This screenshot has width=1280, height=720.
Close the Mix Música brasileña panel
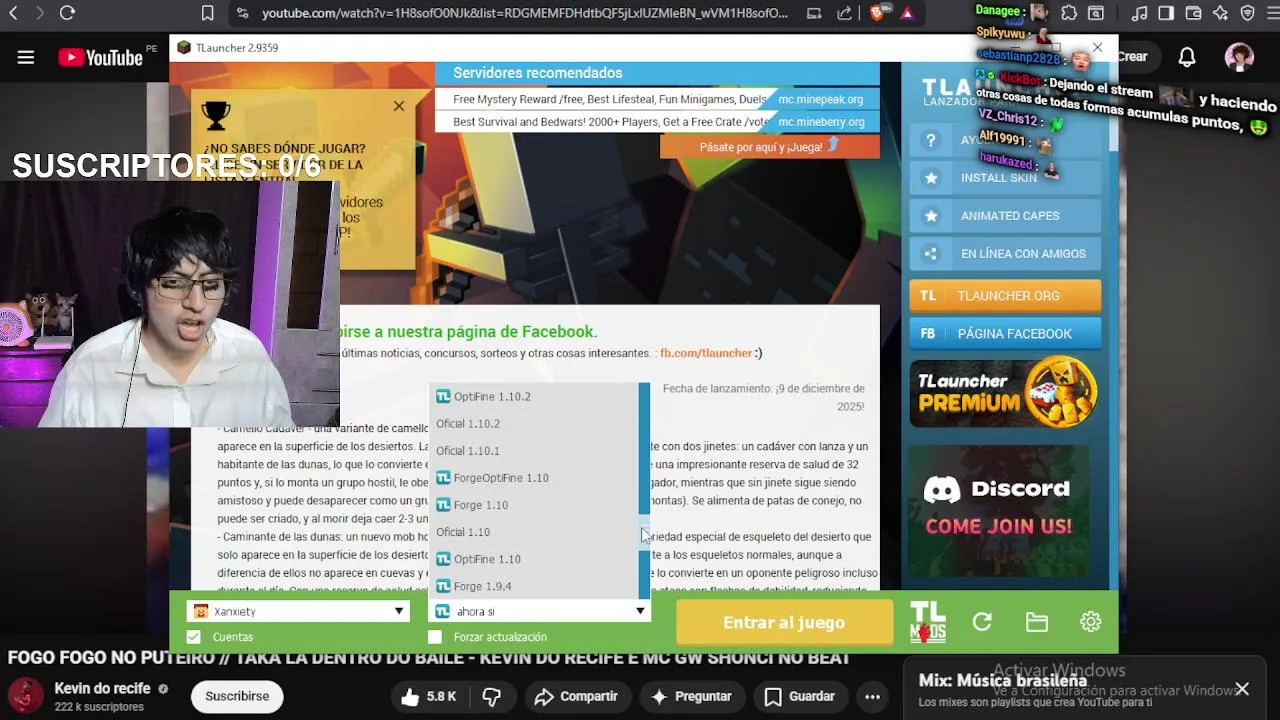(1241, 689)
